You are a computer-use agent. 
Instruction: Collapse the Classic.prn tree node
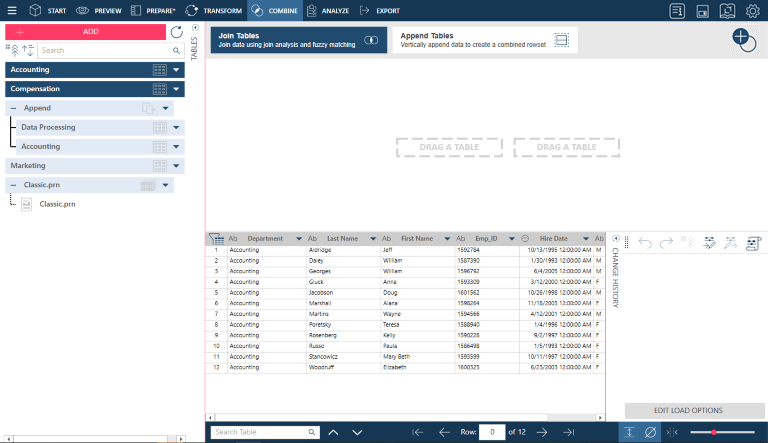click(14, 185)
